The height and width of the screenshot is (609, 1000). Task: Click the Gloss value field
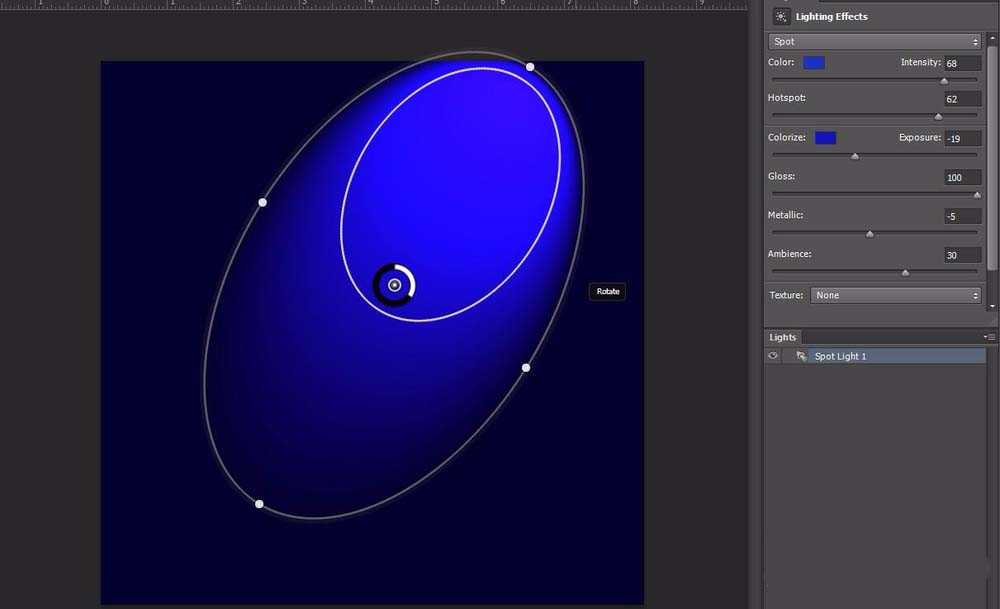[x=963, y=177]
